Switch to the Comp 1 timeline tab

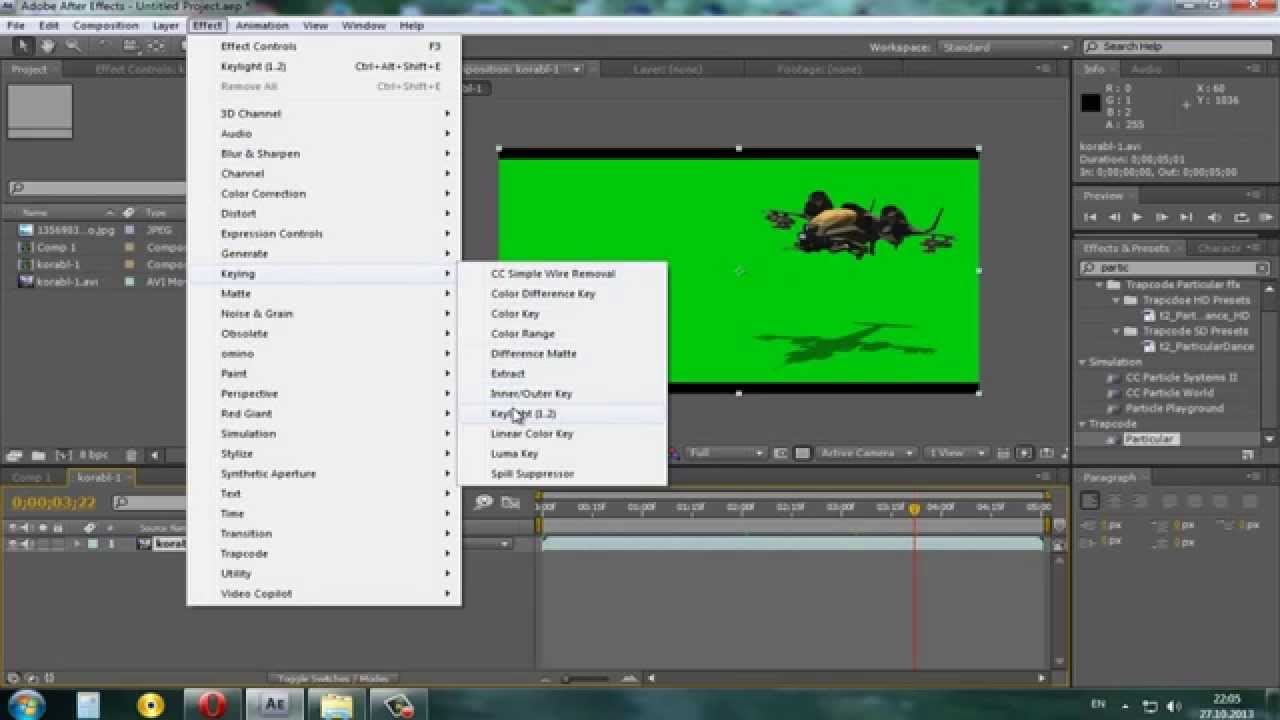(32, 478)
